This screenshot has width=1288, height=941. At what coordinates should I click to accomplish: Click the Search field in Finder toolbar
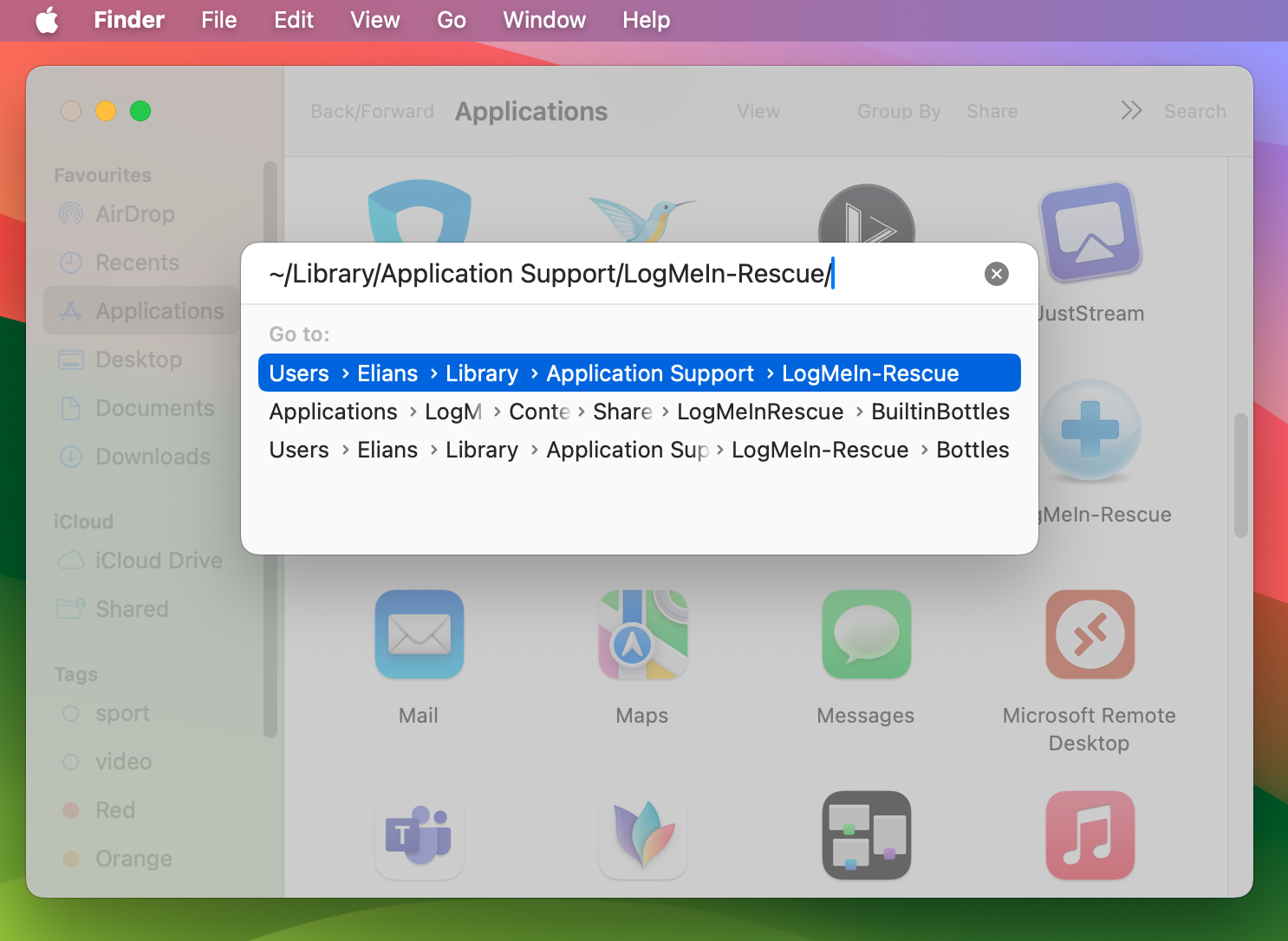click(x=1195, y=111)
